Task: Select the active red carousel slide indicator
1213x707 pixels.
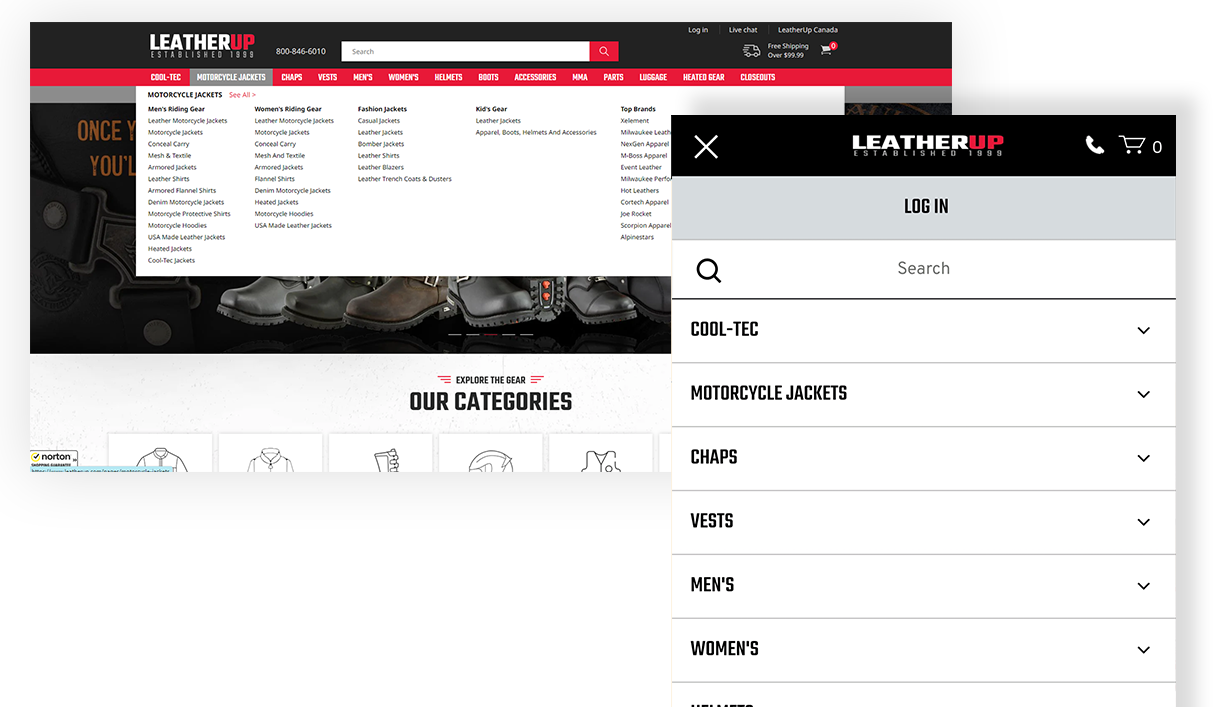Action: (x=491, y=334)
